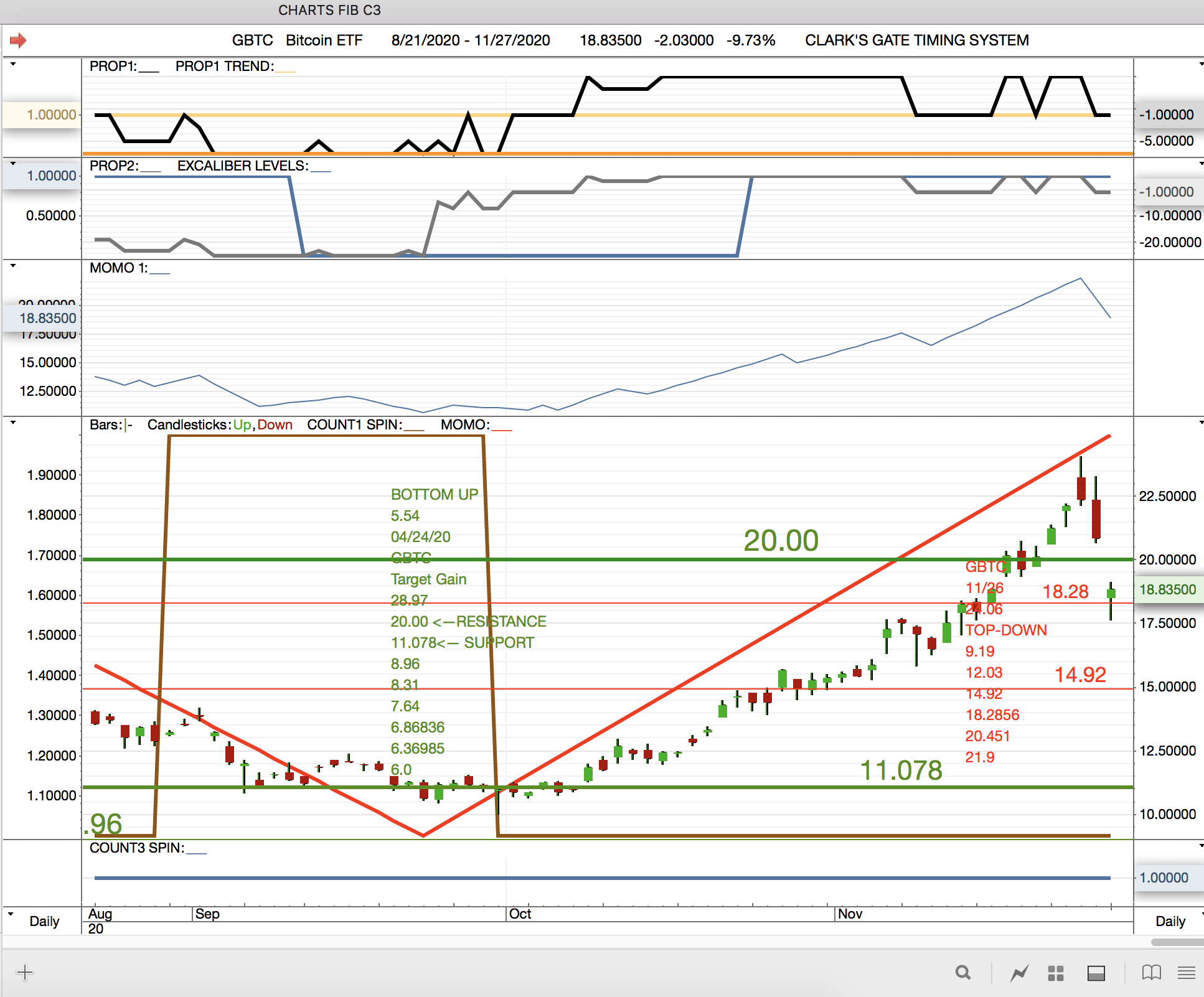Screen dimensions: 1204x997
Task: Click the Daily label at bottom-right
Action: [1170, 921]
